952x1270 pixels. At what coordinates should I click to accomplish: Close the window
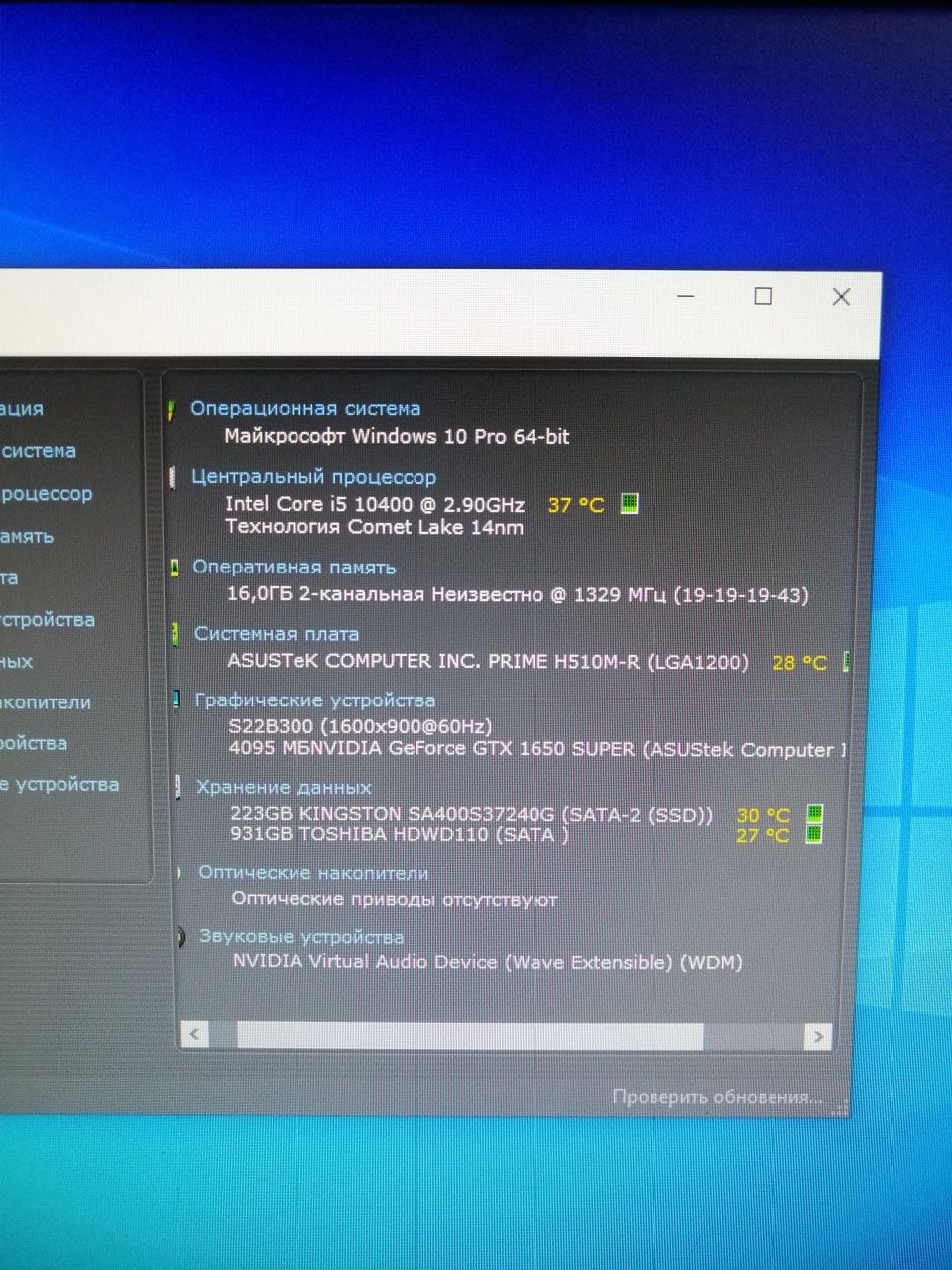[x=841, y=296]
